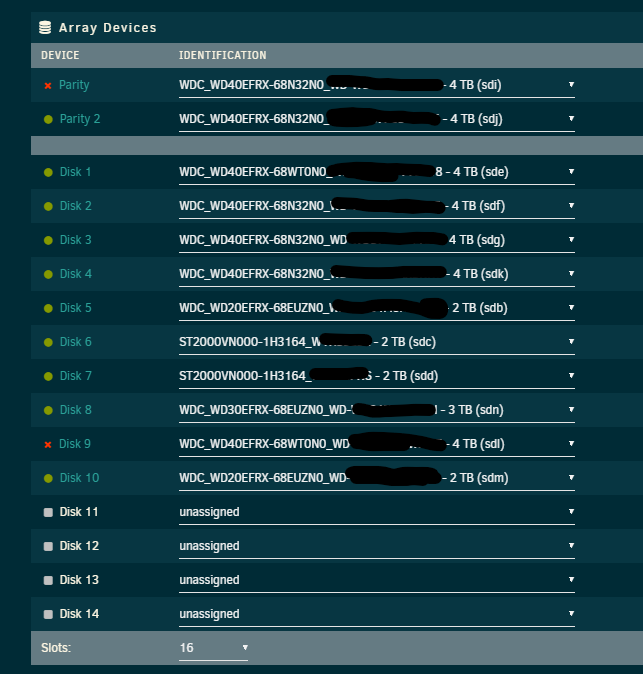Click the green status dot beside Disk 7
Screen dimensions: 643x674
48,376
